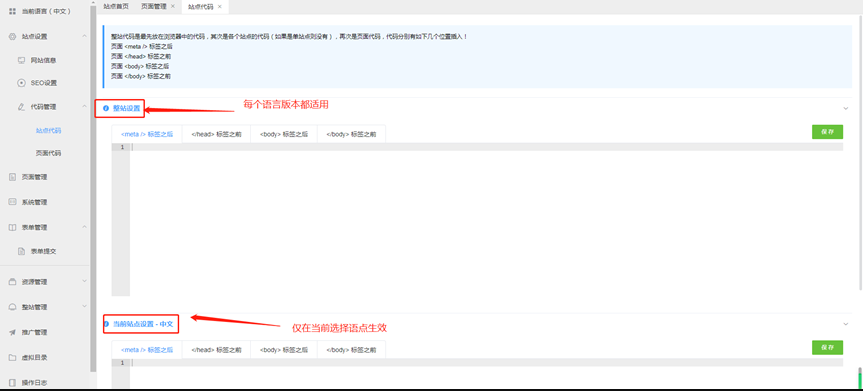Click the cloud icon for 整站管理
863x391 pixels.
click(x=12, y=307)
